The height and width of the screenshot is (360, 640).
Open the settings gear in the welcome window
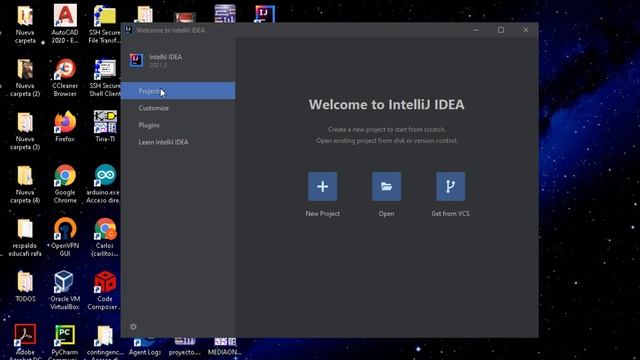133,327
